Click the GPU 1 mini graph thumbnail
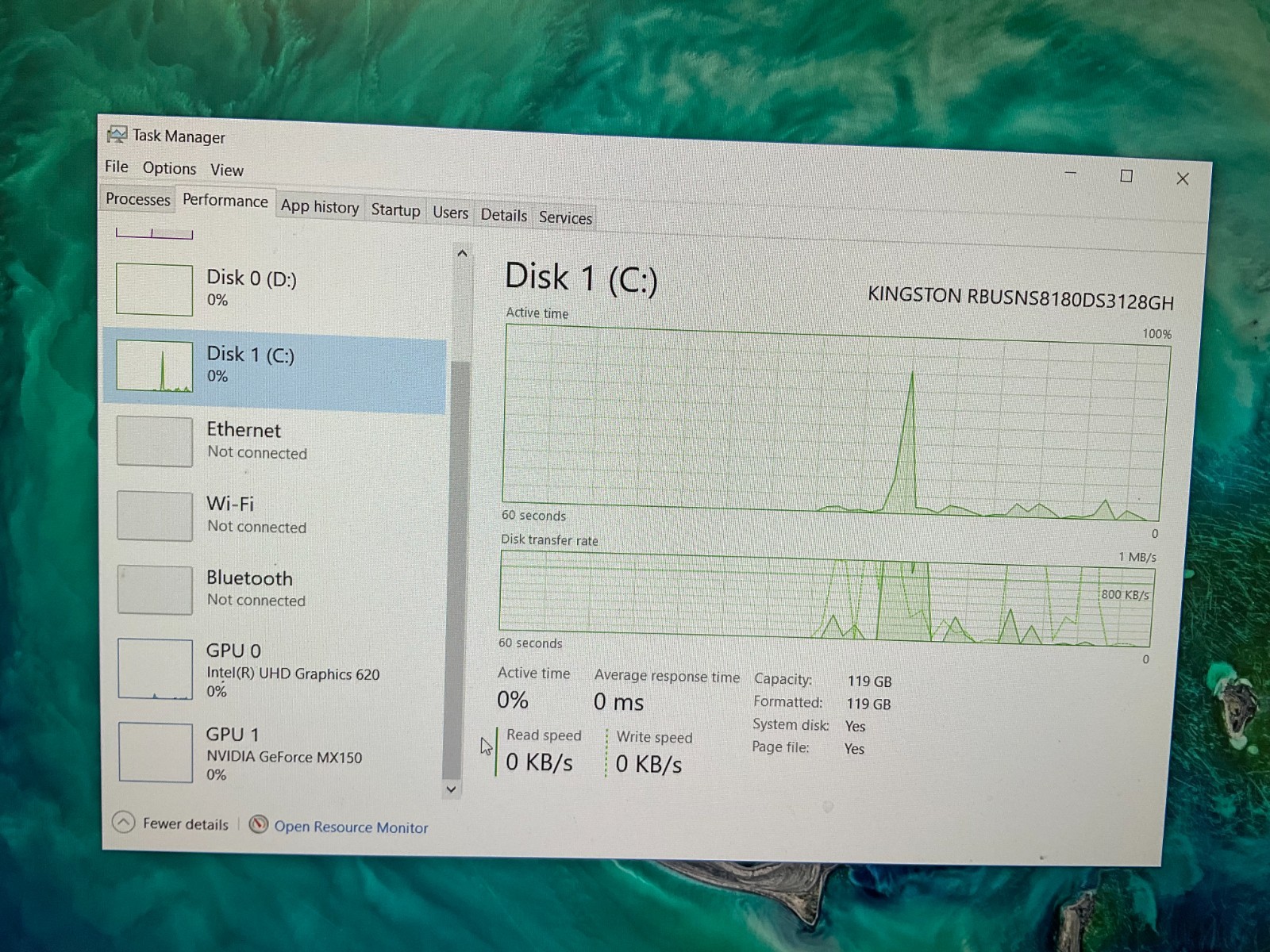 click(156, 752)
